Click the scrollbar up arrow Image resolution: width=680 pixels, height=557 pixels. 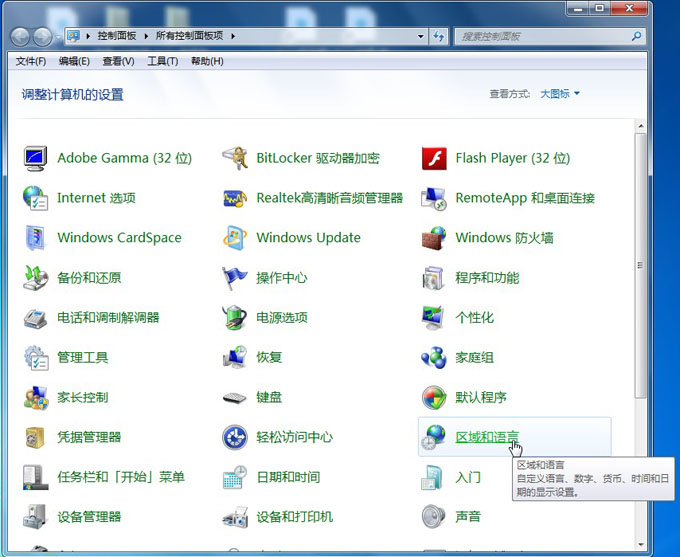tap(641, 126)
